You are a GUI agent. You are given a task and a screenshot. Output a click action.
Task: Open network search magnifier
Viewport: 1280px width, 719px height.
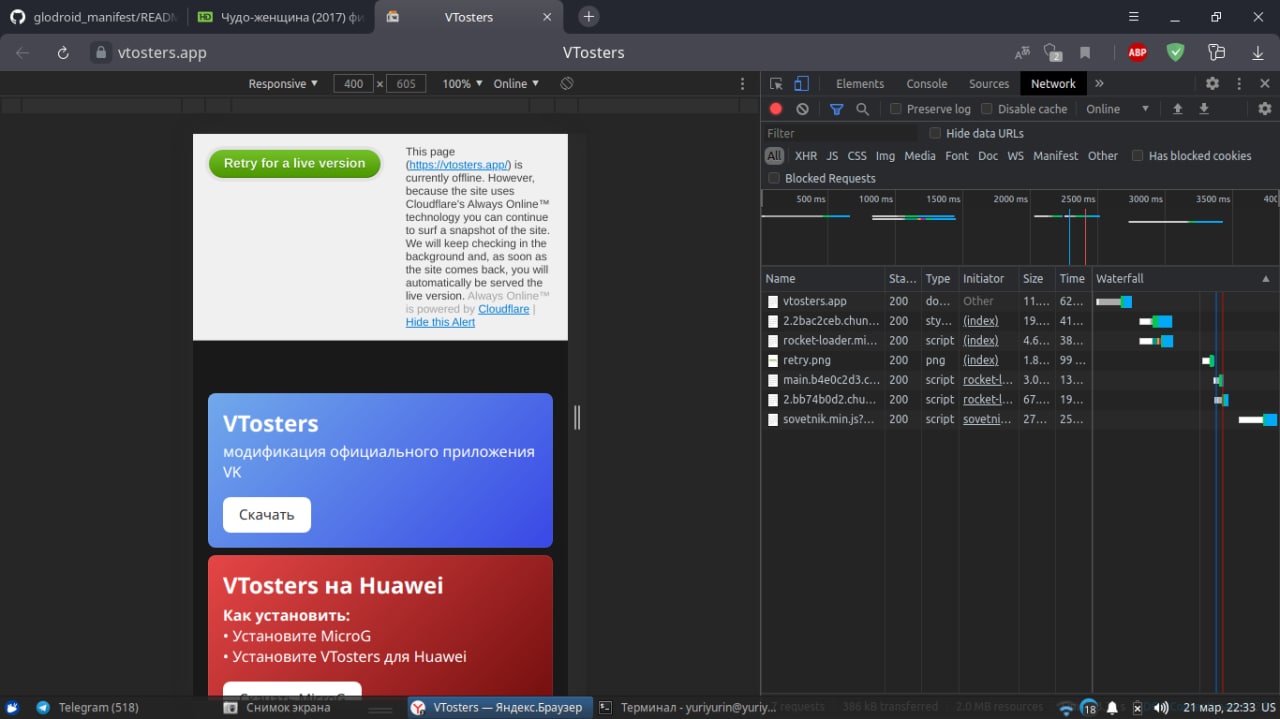pyautogui.click(x=862, y=109)
